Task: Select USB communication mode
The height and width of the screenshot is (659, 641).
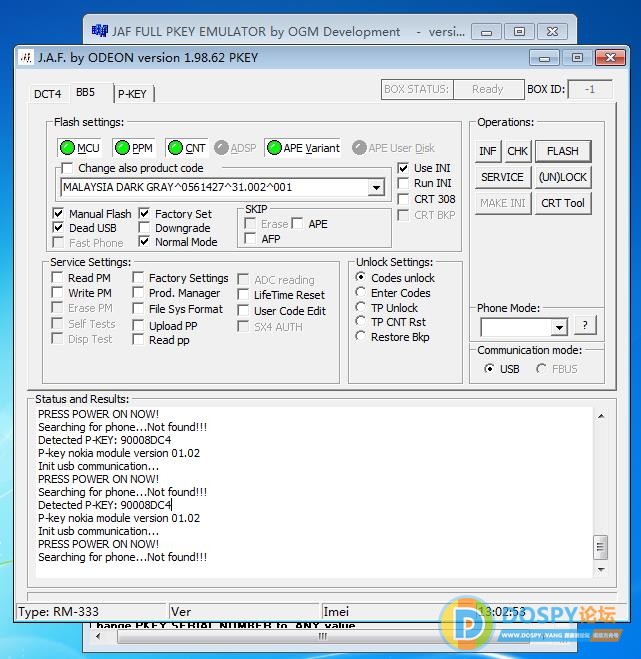Action: pos(489,369)
